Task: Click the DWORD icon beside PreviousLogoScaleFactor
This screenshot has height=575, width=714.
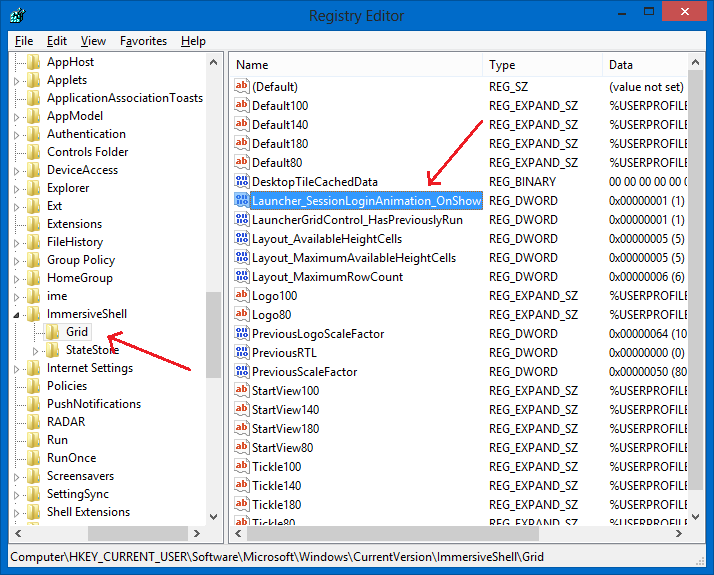Action: click(241, 333)
